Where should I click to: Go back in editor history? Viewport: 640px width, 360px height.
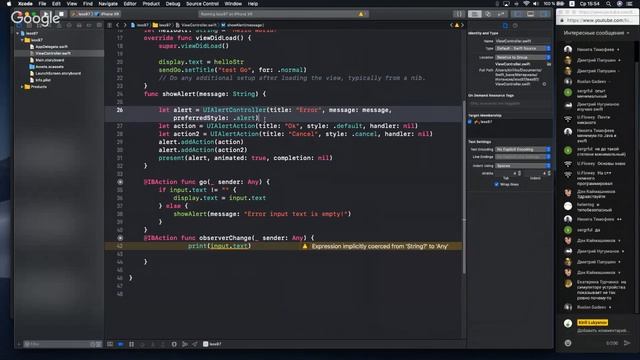coord(118,25)
